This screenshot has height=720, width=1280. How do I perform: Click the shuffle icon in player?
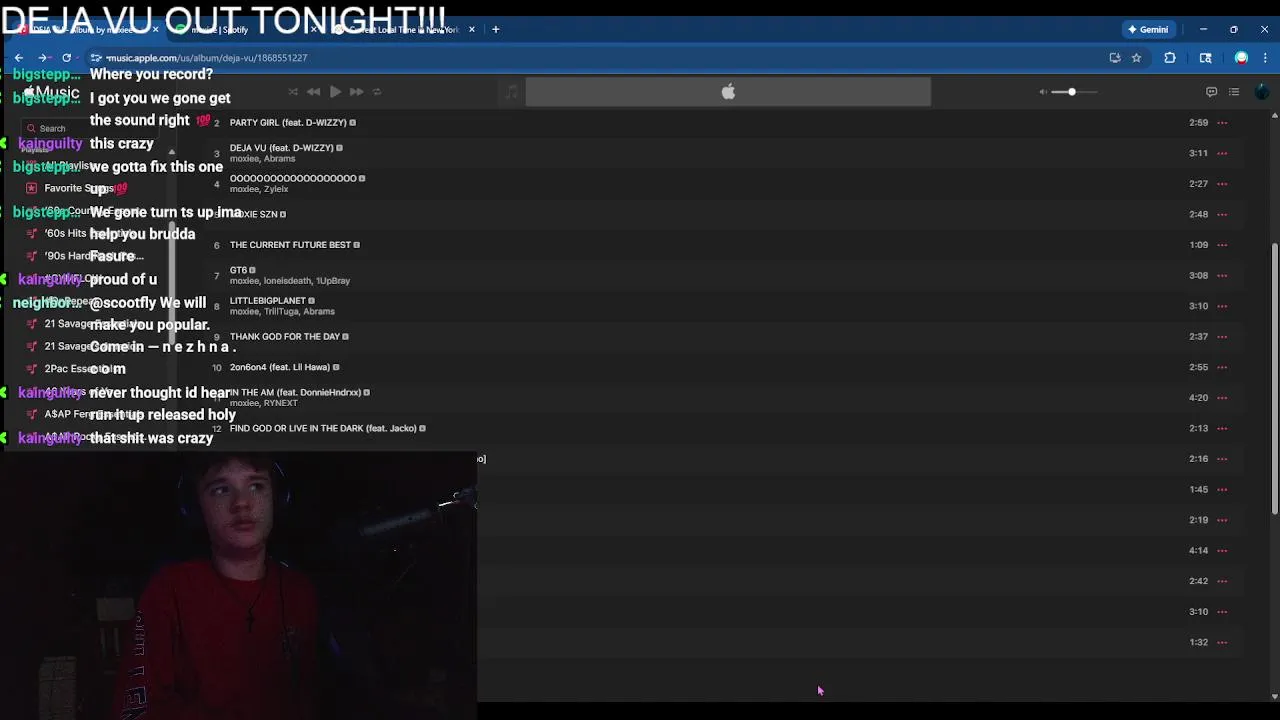(293, 92)
